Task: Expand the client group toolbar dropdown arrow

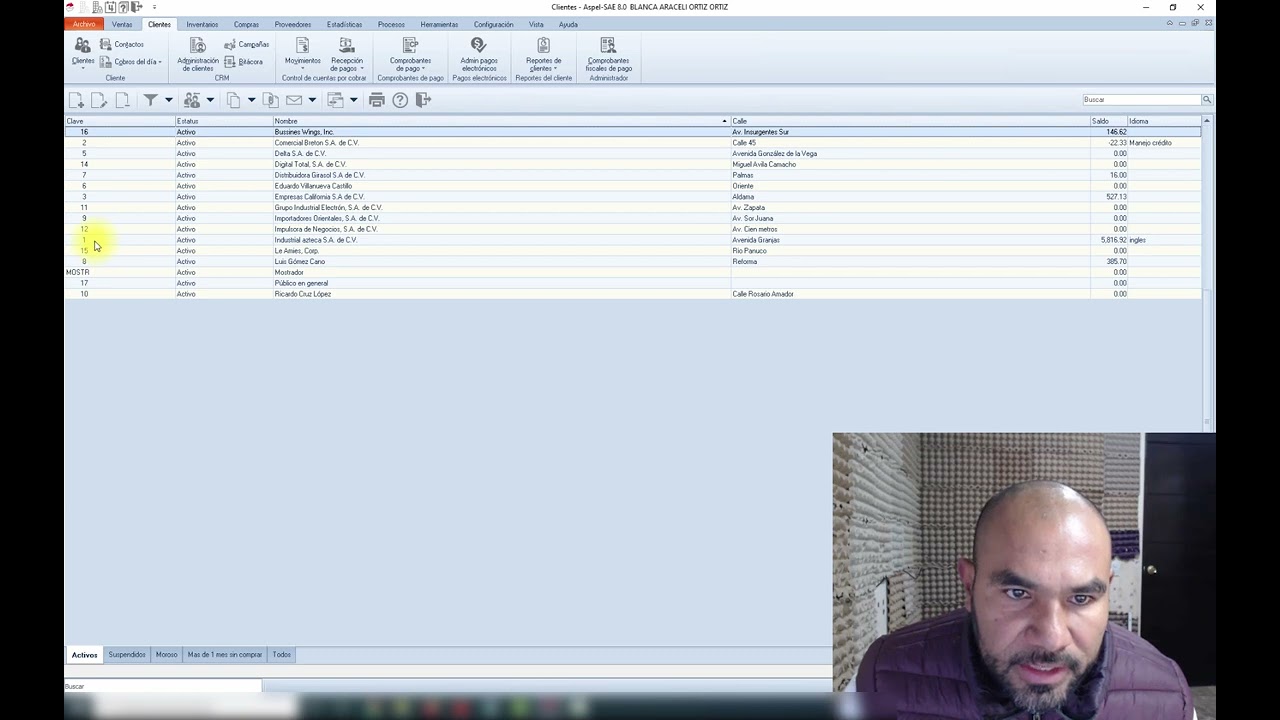Action: 210,100
